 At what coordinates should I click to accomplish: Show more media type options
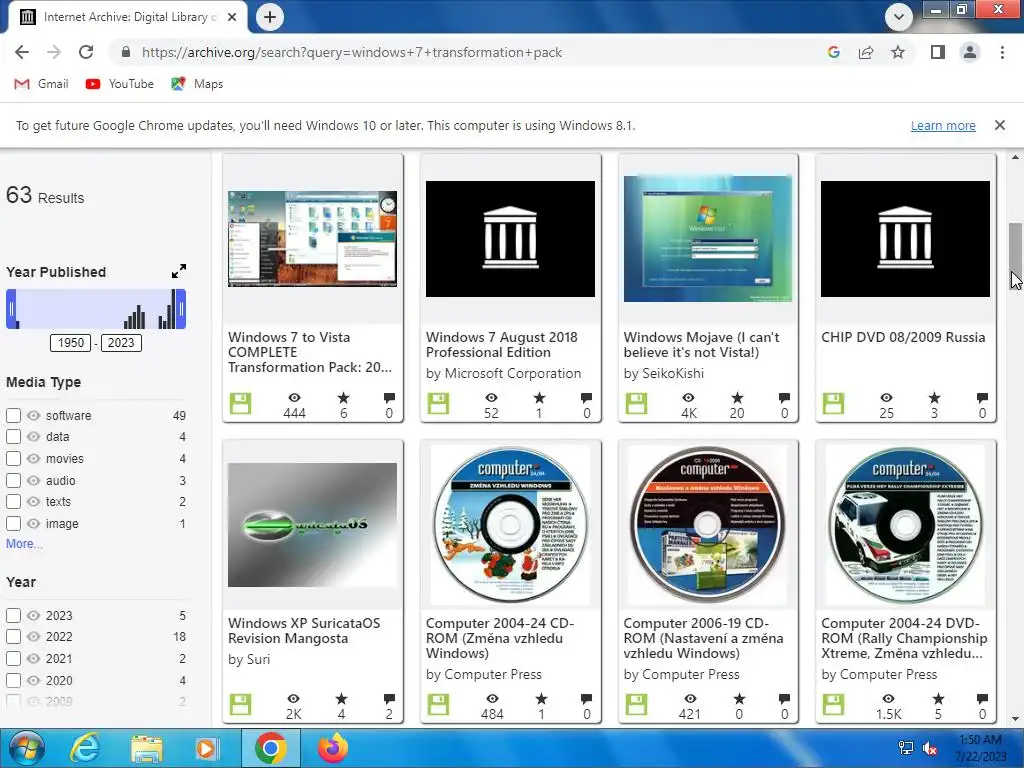pyautogui.click(x=24, y=543)
